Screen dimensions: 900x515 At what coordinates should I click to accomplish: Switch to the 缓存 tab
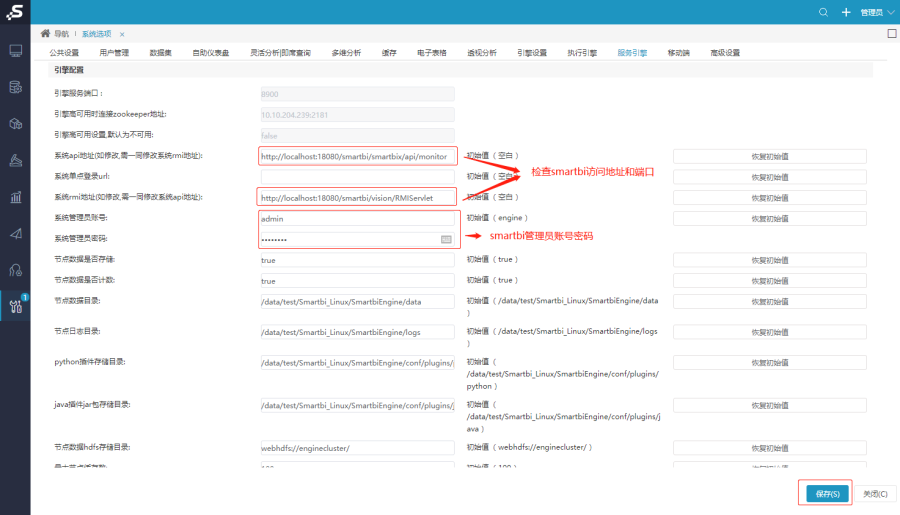click(389, 53)
